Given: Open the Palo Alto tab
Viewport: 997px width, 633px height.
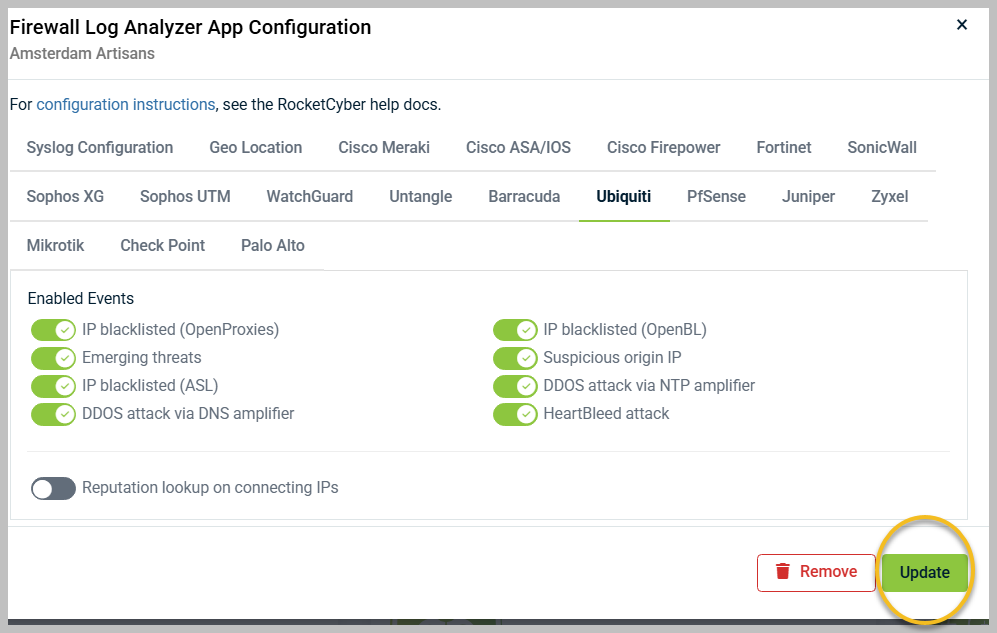Looking at the screenshot, I should click(272, 245).
